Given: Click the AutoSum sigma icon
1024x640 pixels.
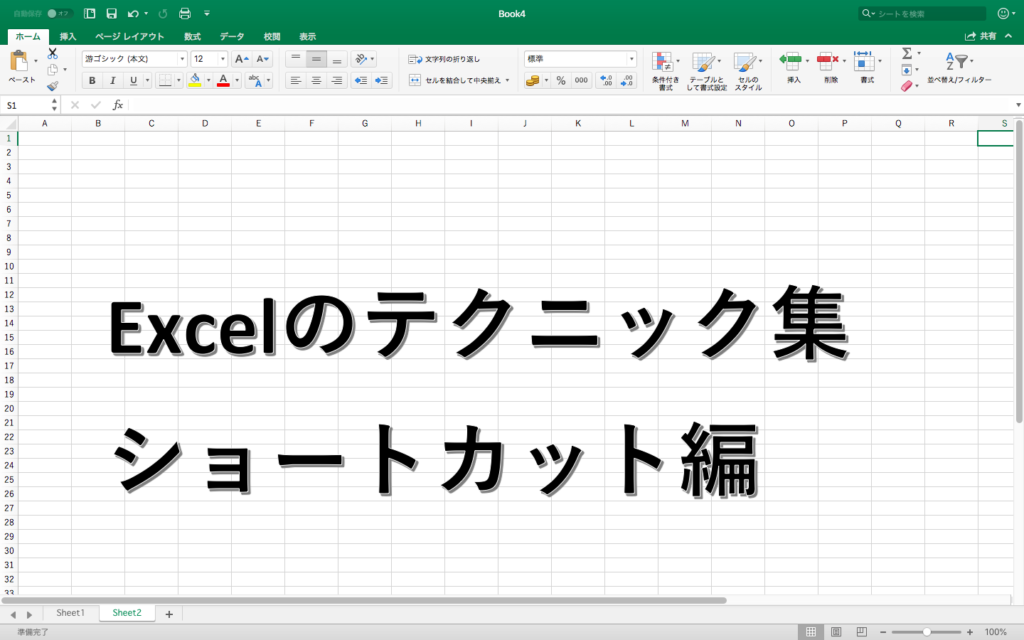Looking at the screenshot, I should (x=907, y=54).
